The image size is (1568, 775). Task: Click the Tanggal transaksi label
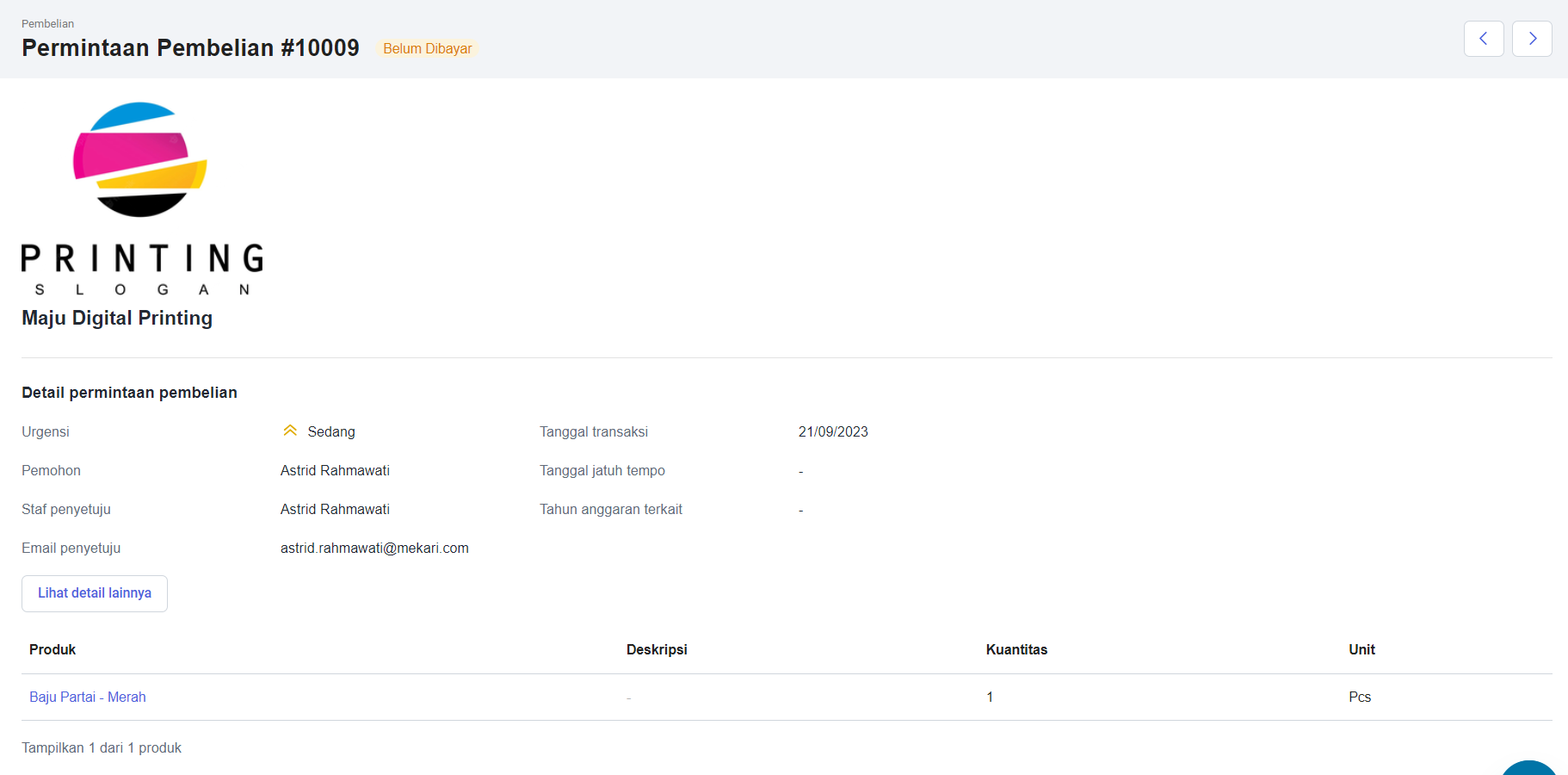(x=594, y=431)
